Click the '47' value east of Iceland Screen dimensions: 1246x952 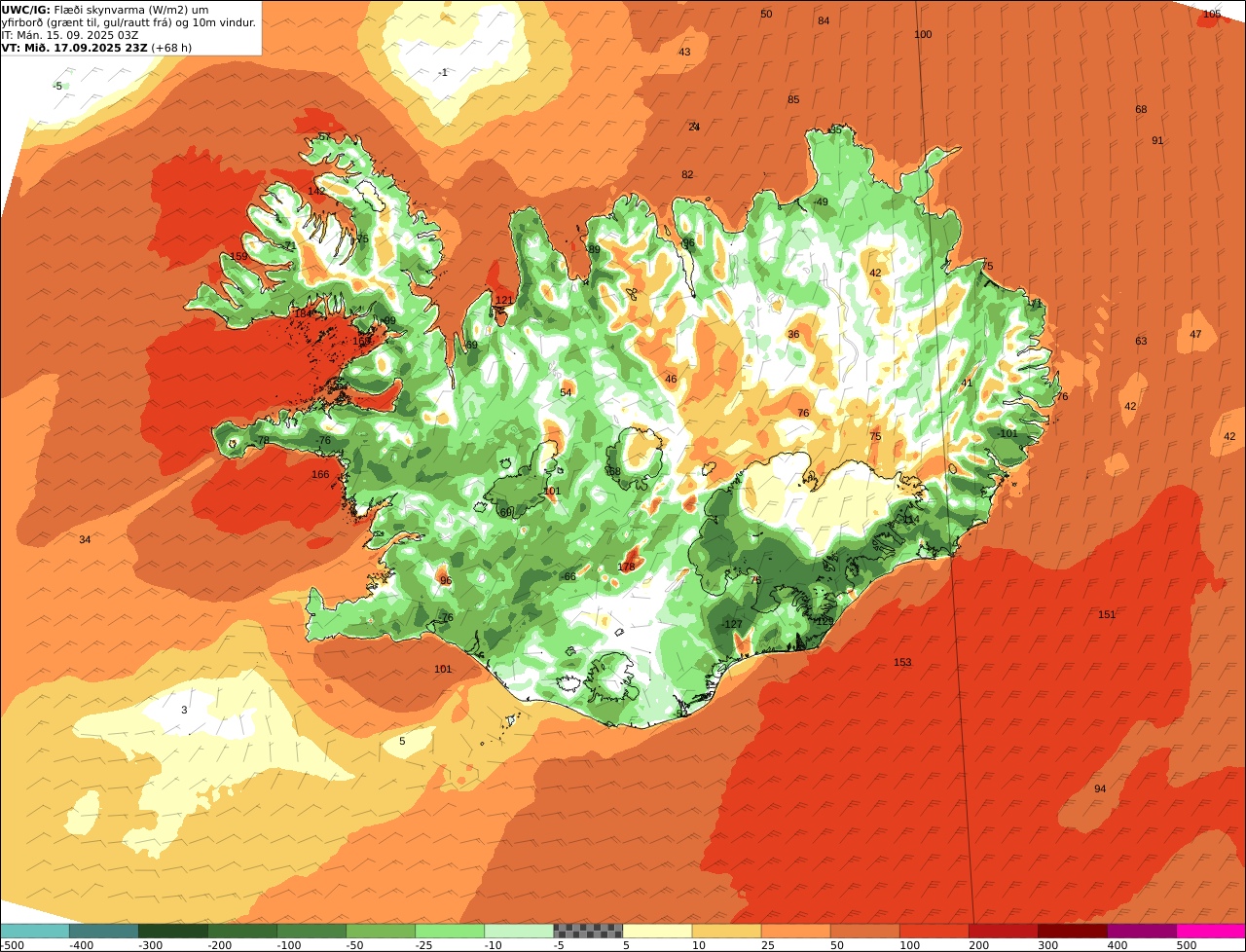pyautogui.click(x=1195, y=334)
